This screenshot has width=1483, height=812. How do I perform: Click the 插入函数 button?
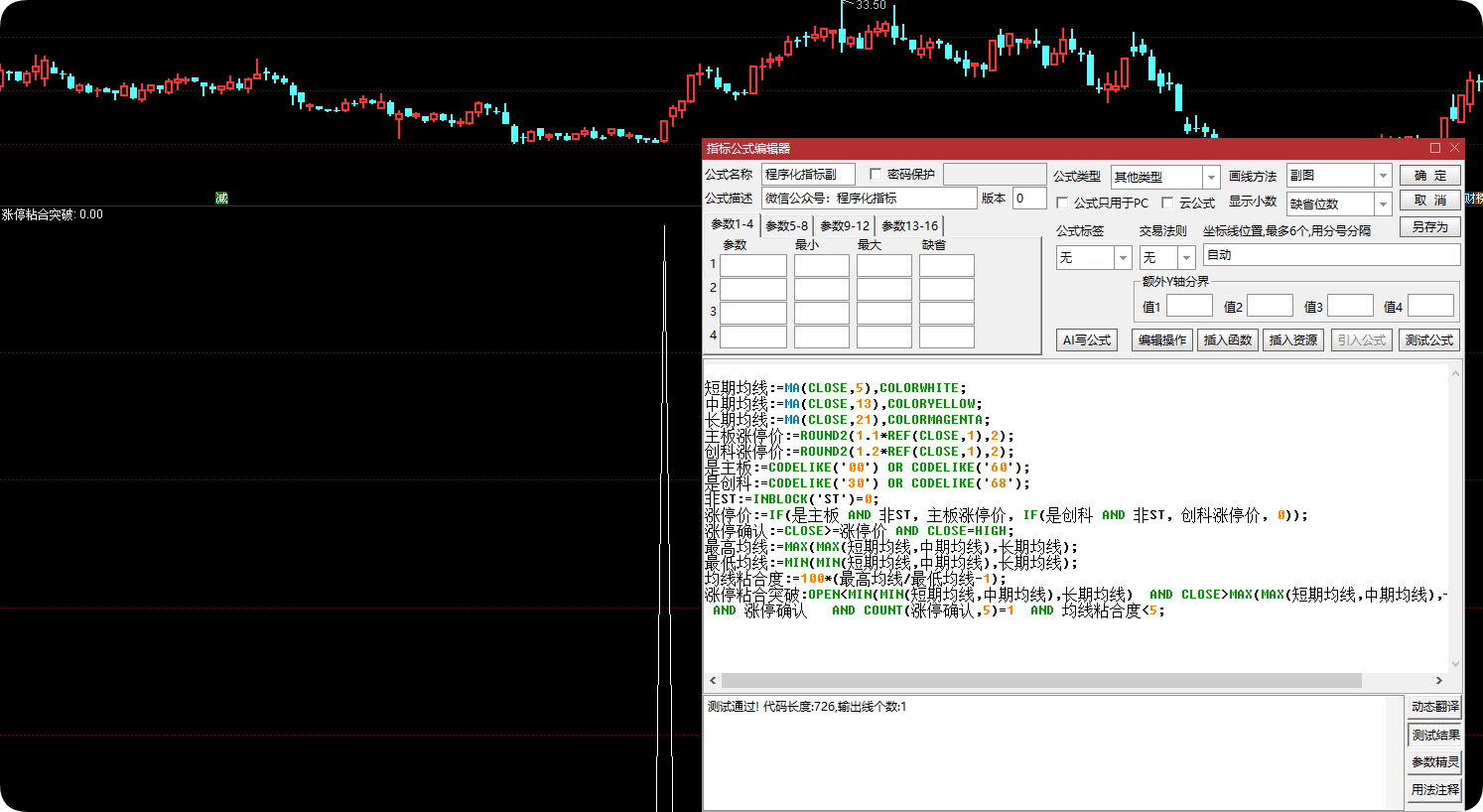pyautogui.click(x=1228, y=340)
